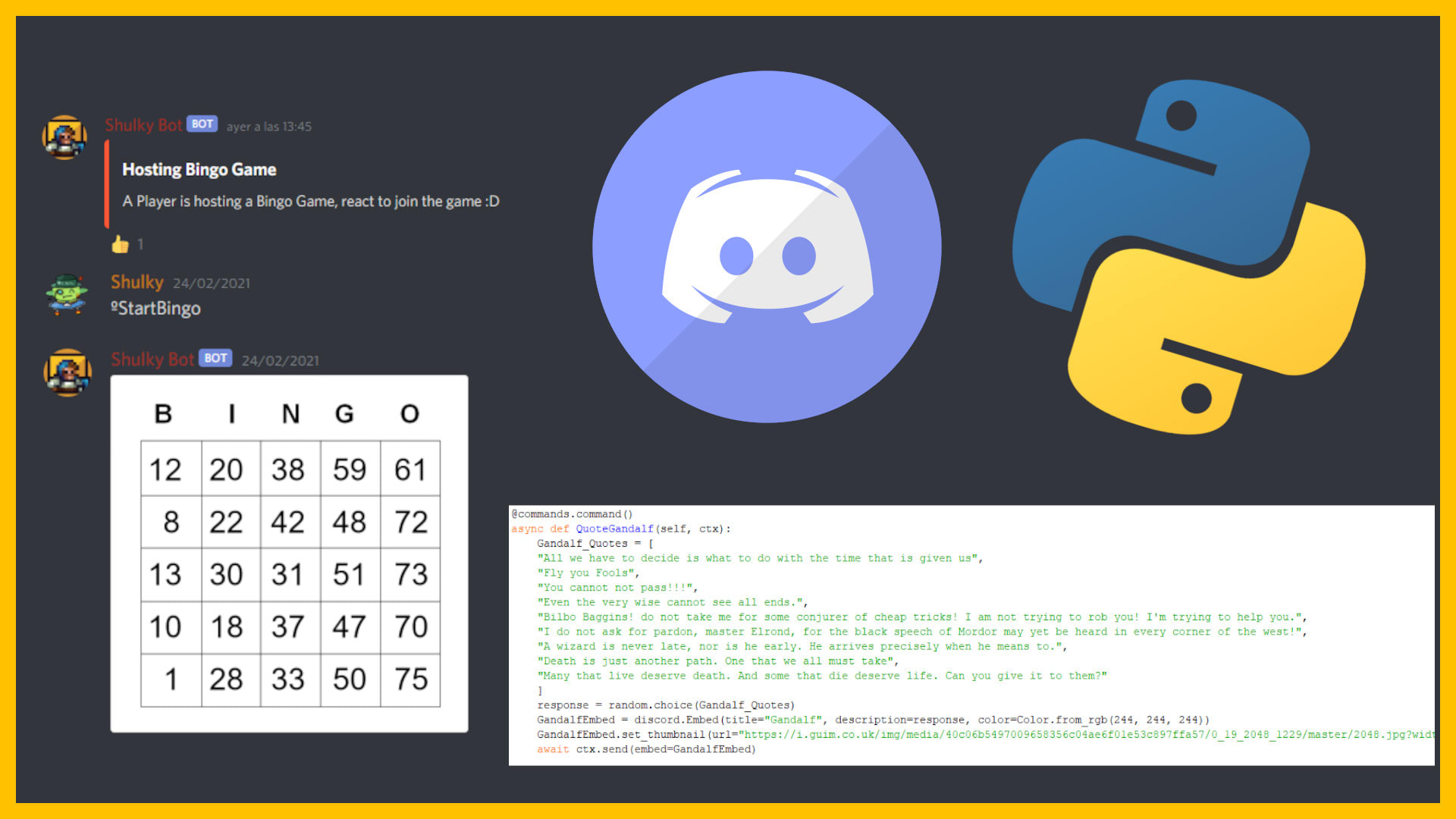Click BOT badge next to 13:45 timestamp
The height and width of the screenshot is (819, 1456).
(202, 124)
